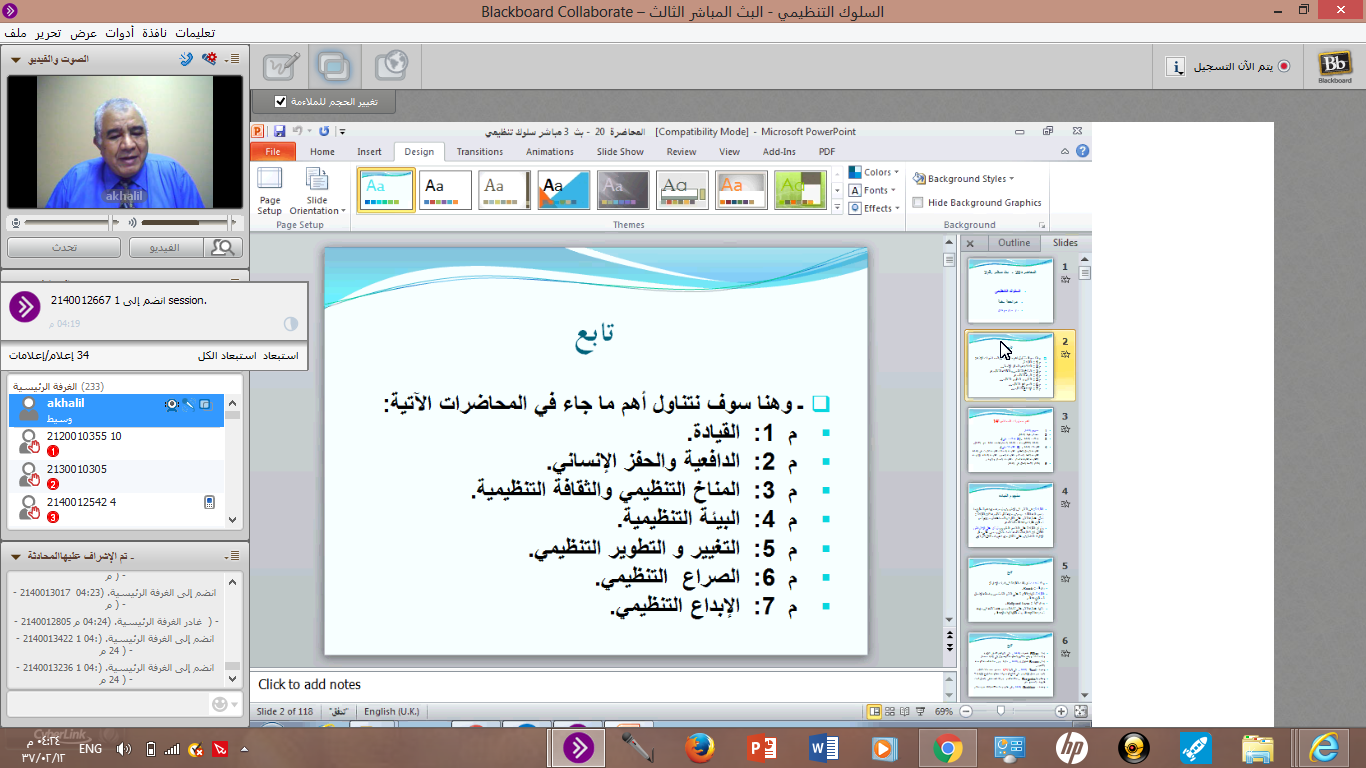This screenshot has width=1366, height=768.
Task: Click the telephone connect icon in audio panel
Action: click(186, 59)
